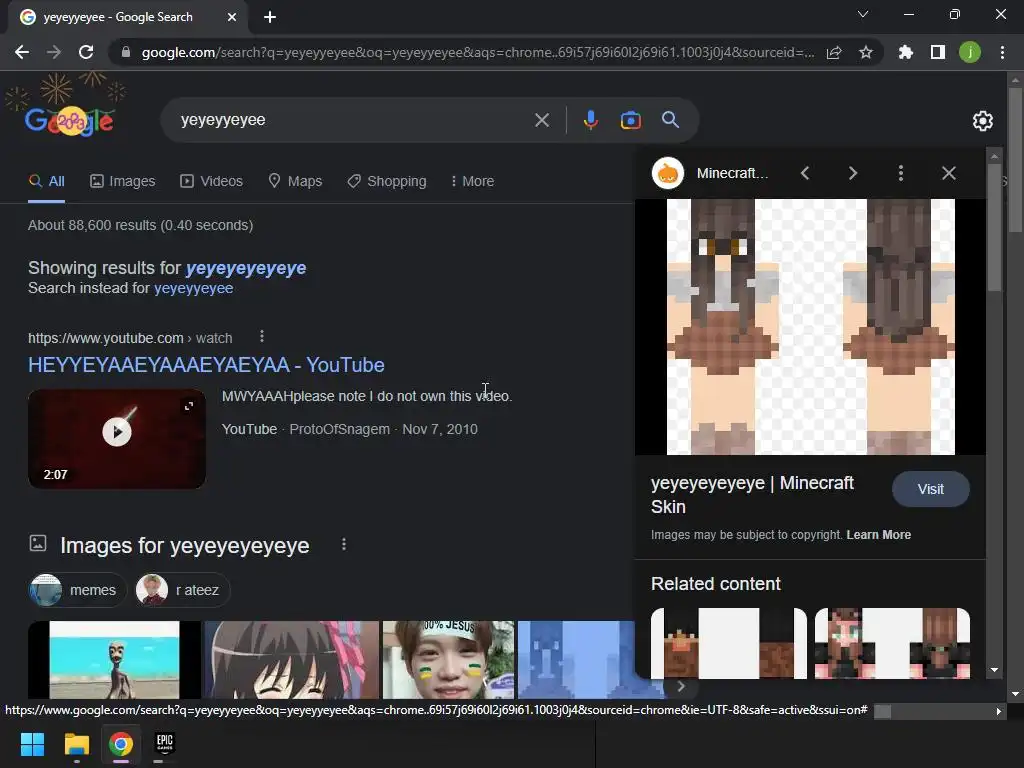The width and height of the screenshot is (1024, 768).
Task: Open options for the YouTube result
Action: pos(262,336)
